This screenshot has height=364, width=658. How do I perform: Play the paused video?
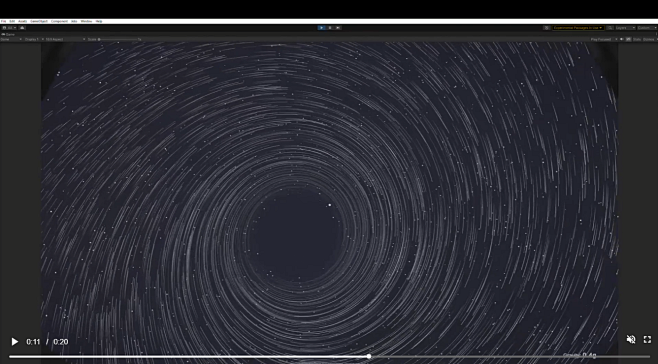coord(15,342)
